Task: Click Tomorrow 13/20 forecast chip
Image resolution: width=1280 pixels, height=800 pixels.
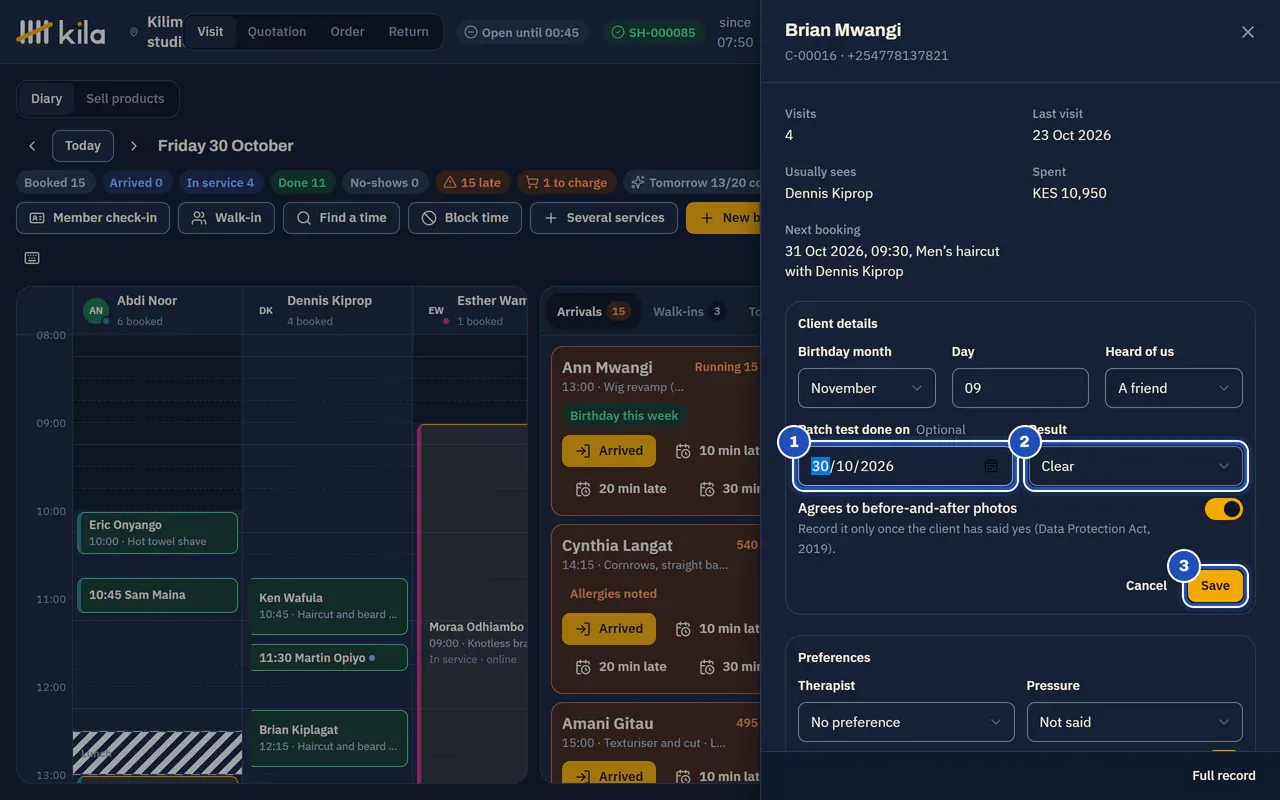Action: pos(694,183)
